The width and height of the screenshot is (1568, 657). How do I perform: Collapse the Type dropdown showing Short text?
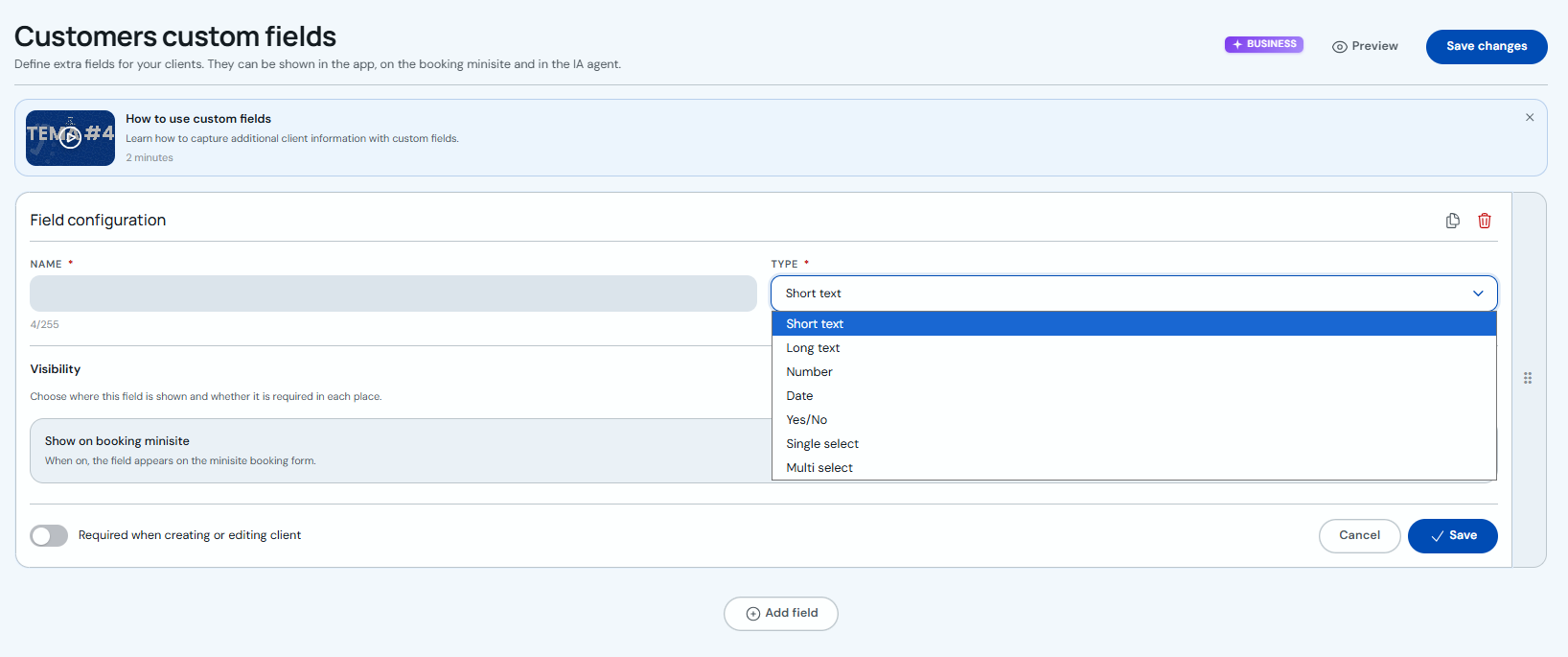(1134, 293)
